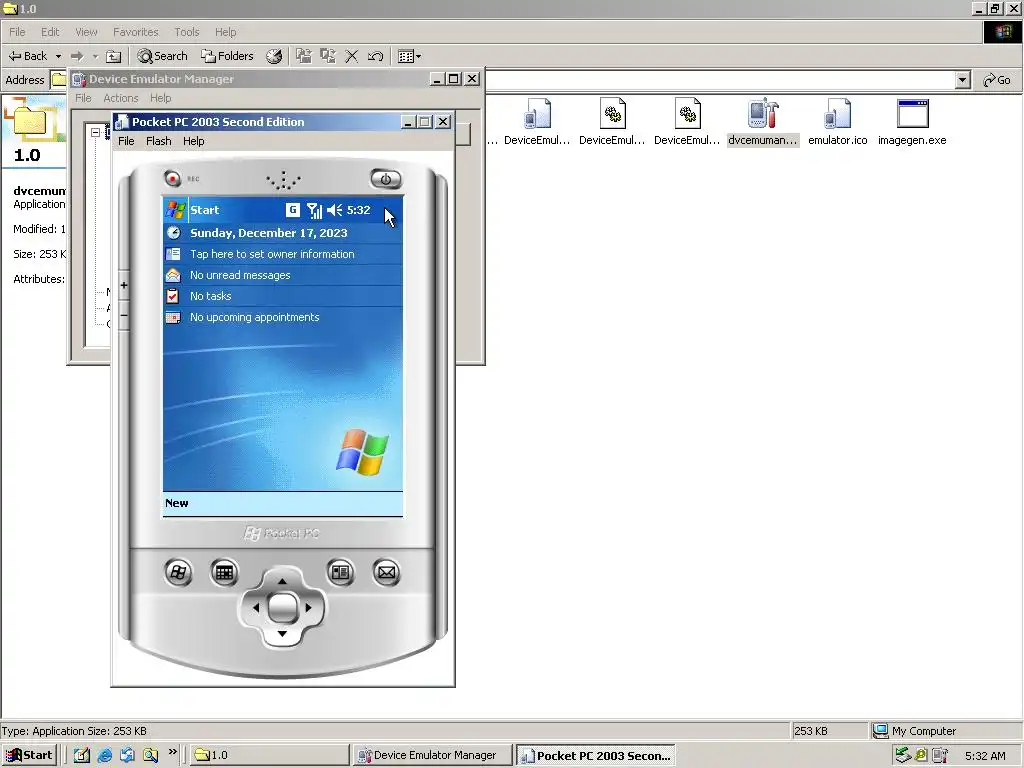Click the Undo toolbar icon in Explorer
1024x768 pixels.
coord(376,56)
